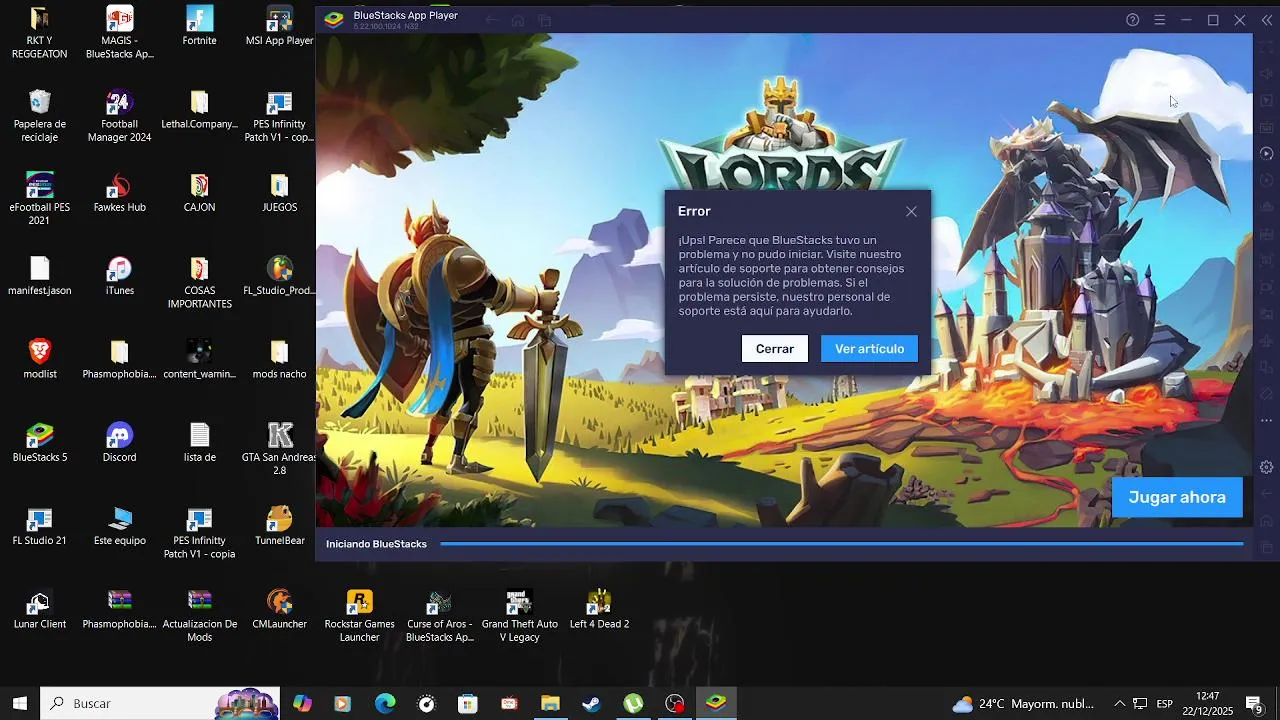Click the Jugar ahora button
Screen dimensions: 1280x720
1177,497
